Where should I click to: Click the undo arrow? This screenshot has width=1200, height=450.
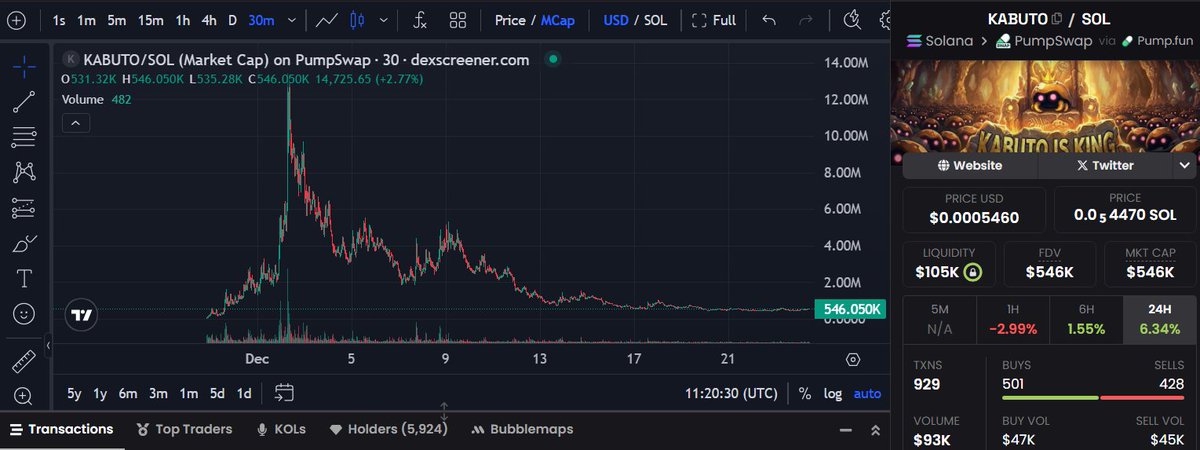768,20
